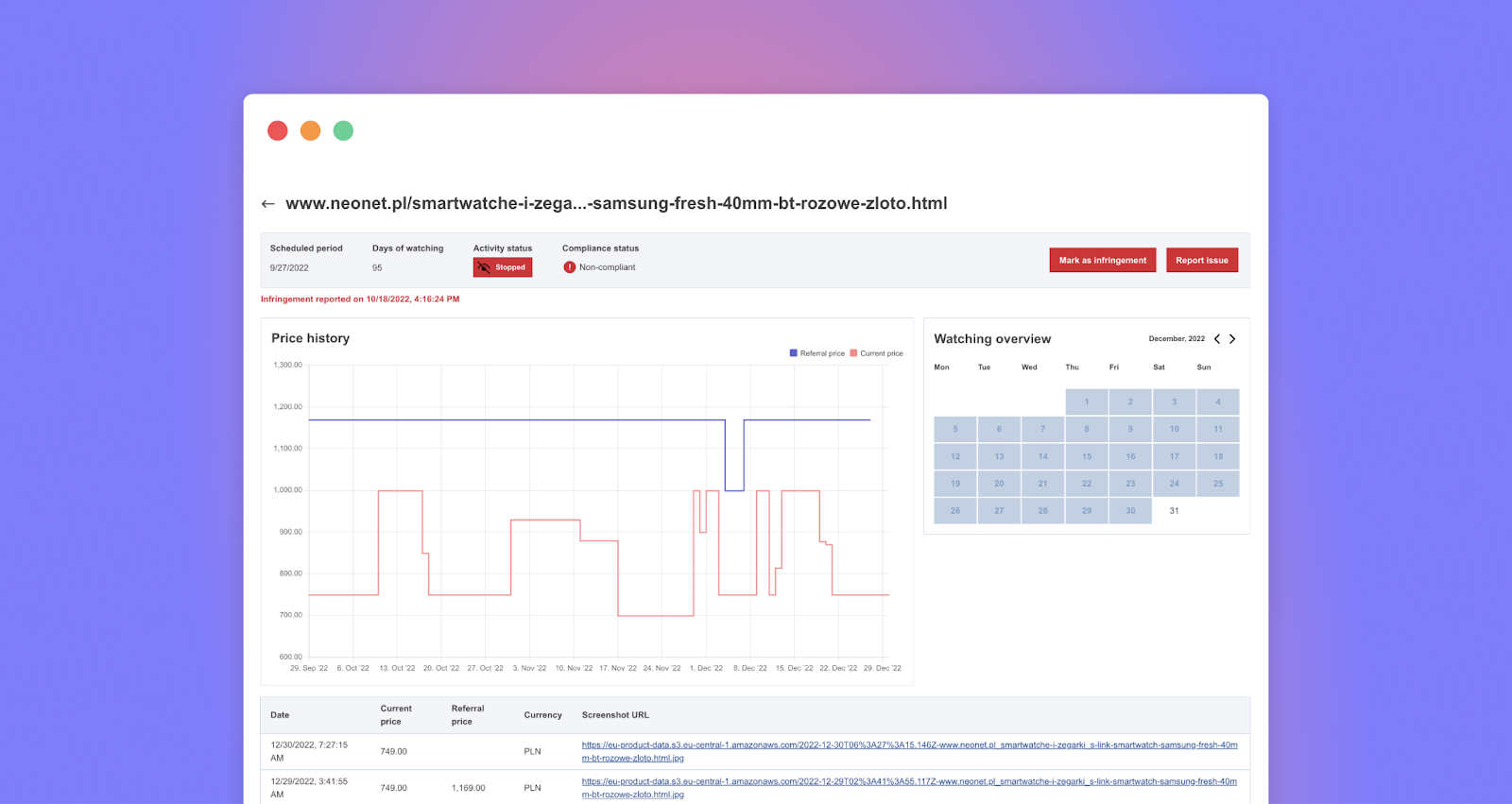Click the Price history heading
1512x804 pixels.
(x=311, y=338)
